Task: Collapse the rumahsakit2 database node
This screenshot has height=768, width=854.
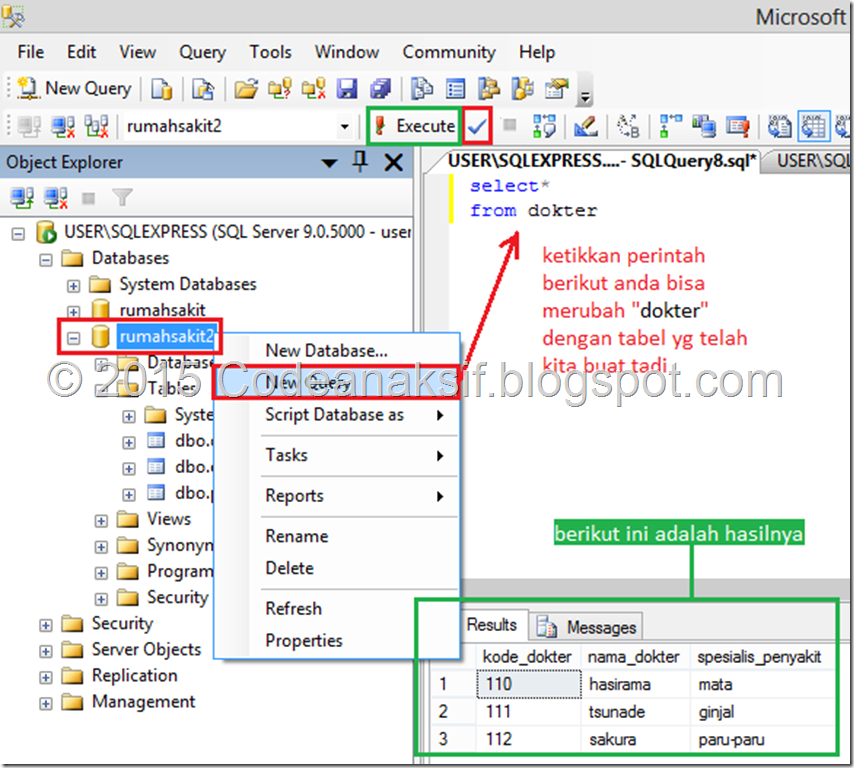Action: tap(74, 338)
